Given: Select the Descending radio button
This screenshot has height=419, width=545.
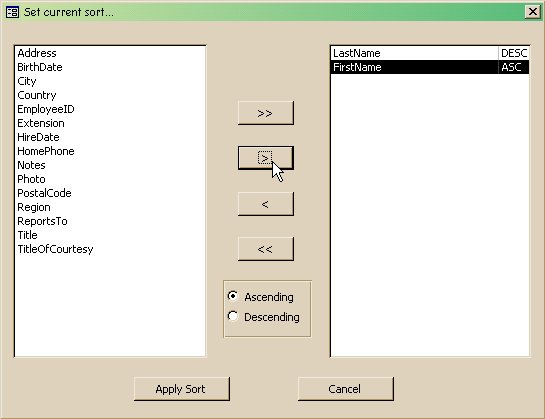Looking at the screenshot, I should tap(233, 316).
